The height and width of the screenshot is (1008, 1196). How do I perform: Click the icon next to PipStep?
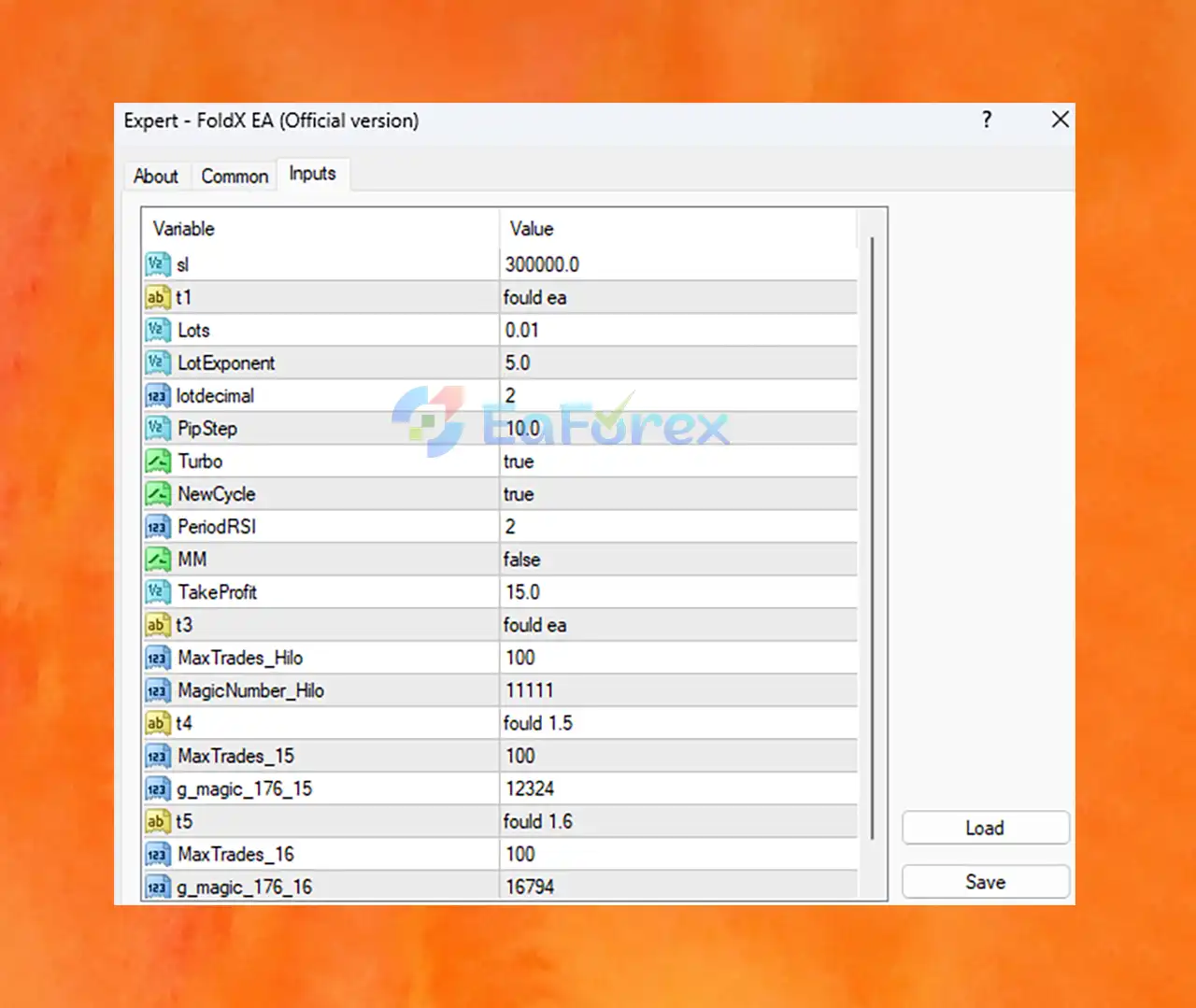[158, 428]
